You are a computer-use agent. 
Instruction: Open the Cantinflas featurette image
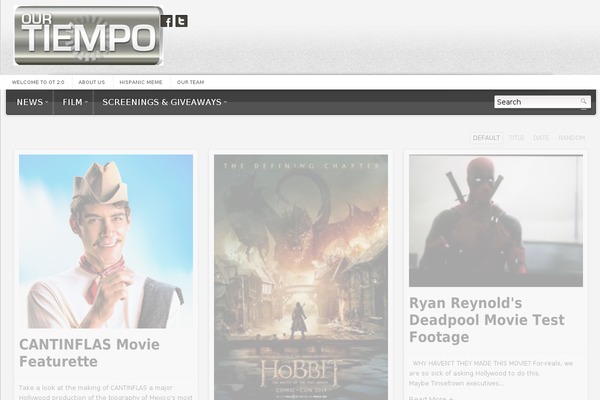coord(106,241)
